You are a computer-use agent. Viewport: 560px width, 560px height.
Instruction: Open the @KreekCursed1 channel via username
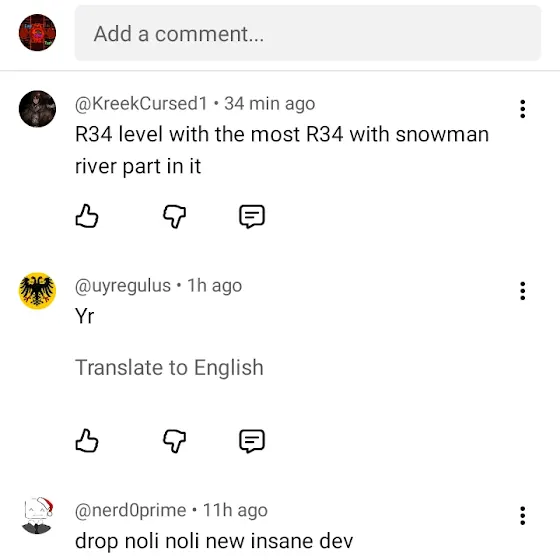pyautogui.click(x=141, y=104)
